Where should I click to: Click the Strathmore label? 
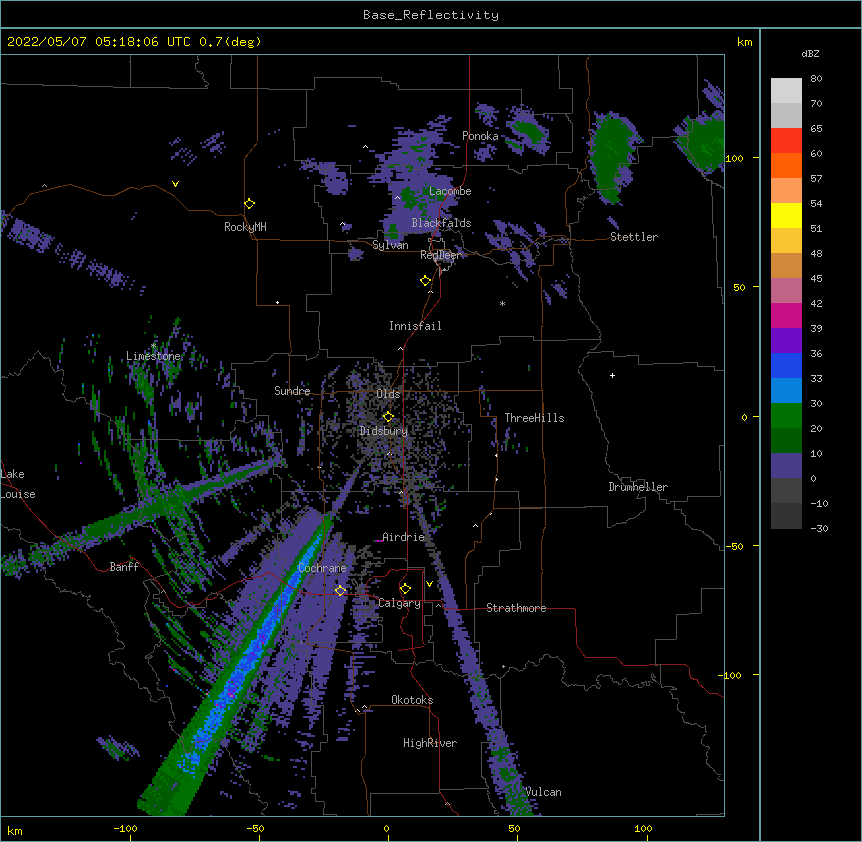pos(516,608)
